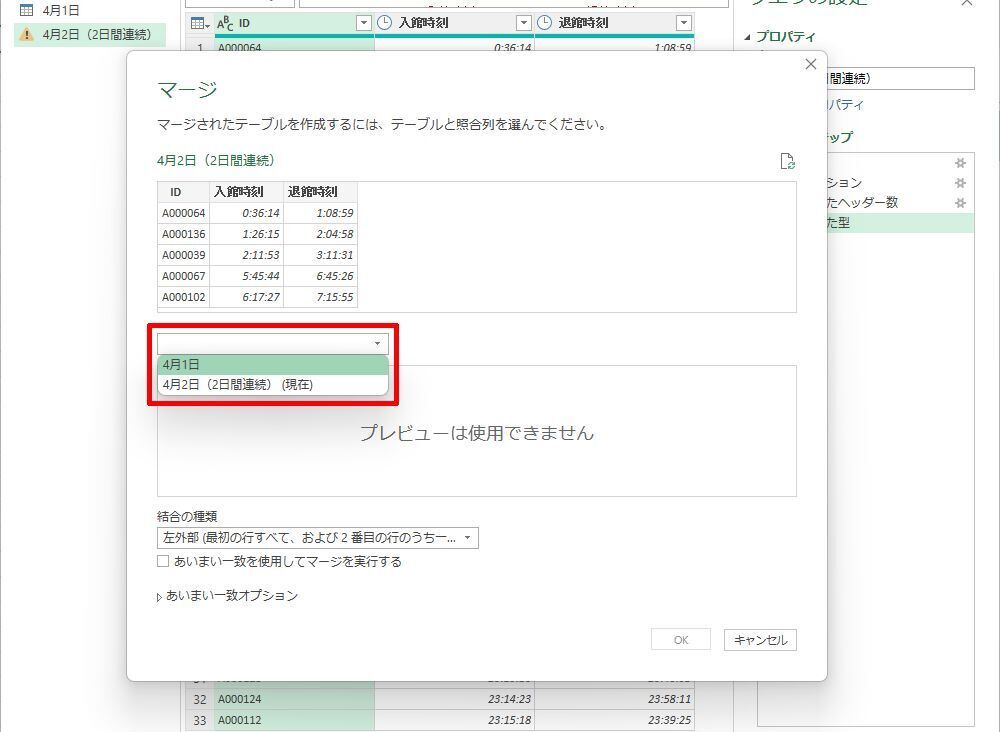
Task: Close the マージ dialog with the X
Action: pos(811,64)
